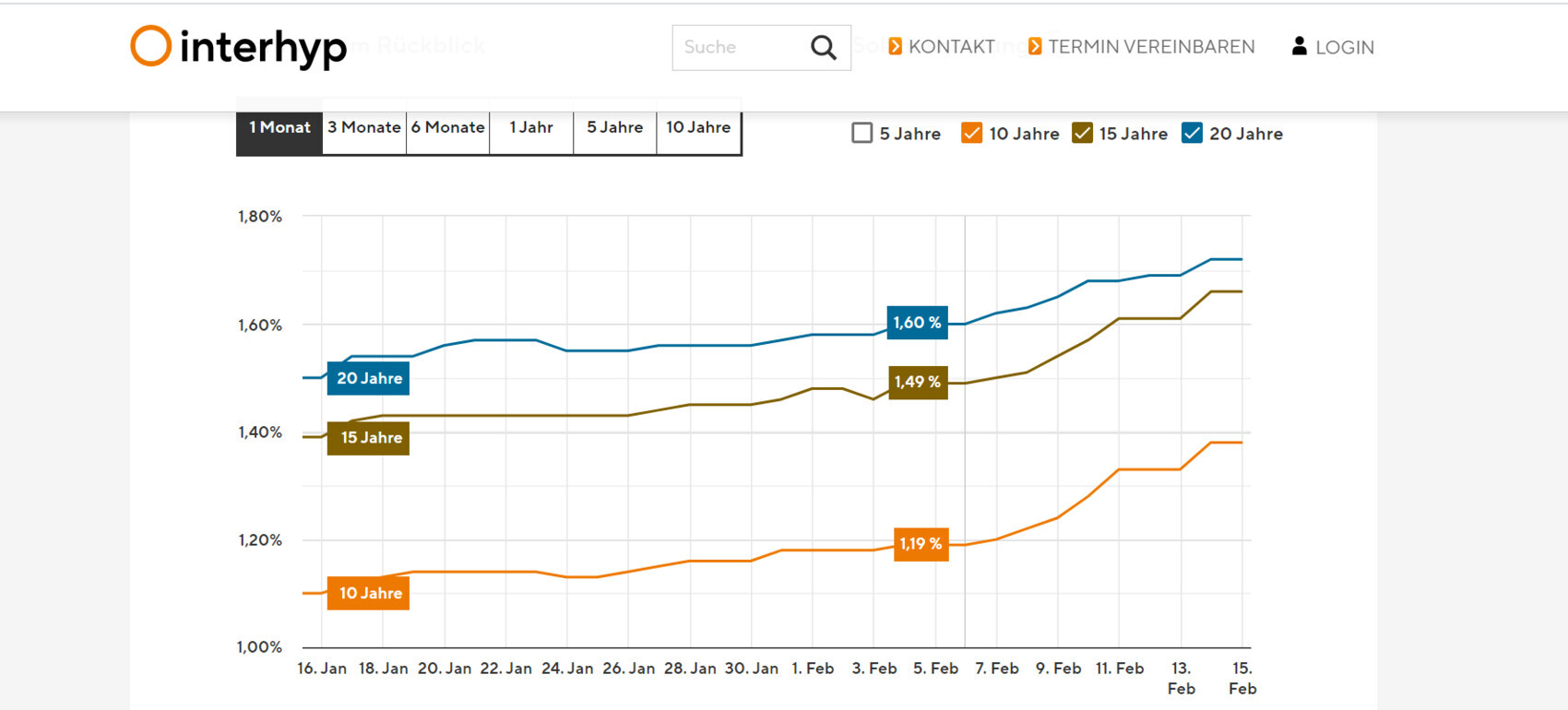
Task: Uncheck the 10 Jahre orange checkbox
Action: pyautogui.click(x=971, y=133)
